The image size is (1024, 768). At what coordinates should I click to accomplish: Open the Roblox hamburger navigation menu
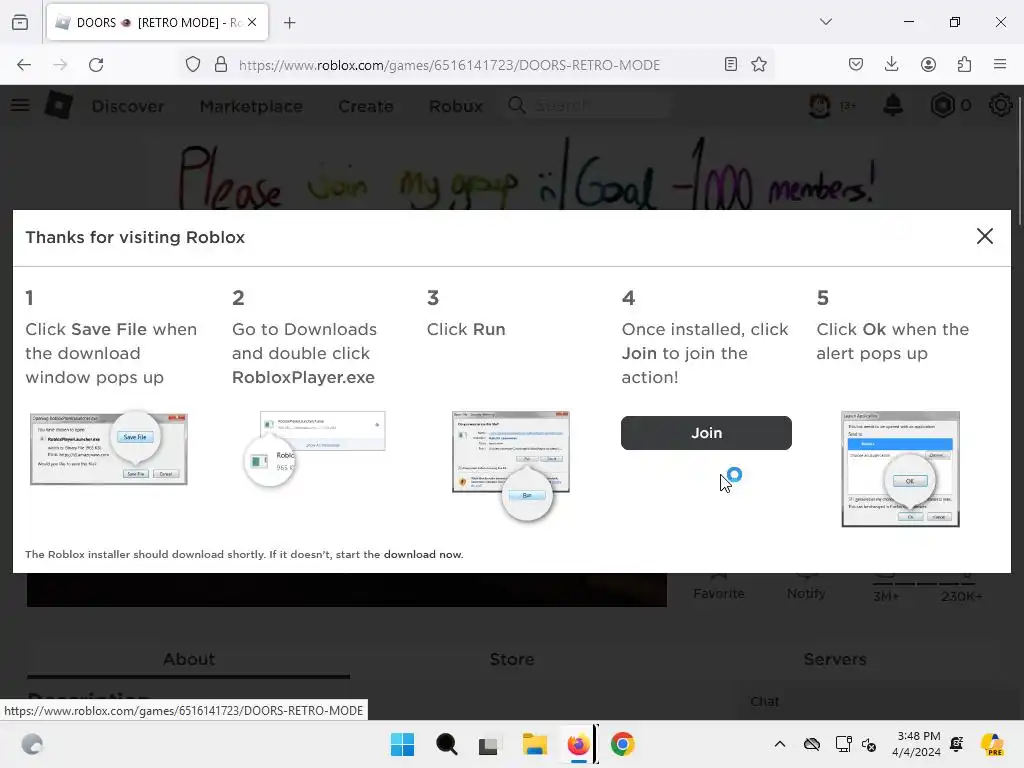[x=20, y=105]
